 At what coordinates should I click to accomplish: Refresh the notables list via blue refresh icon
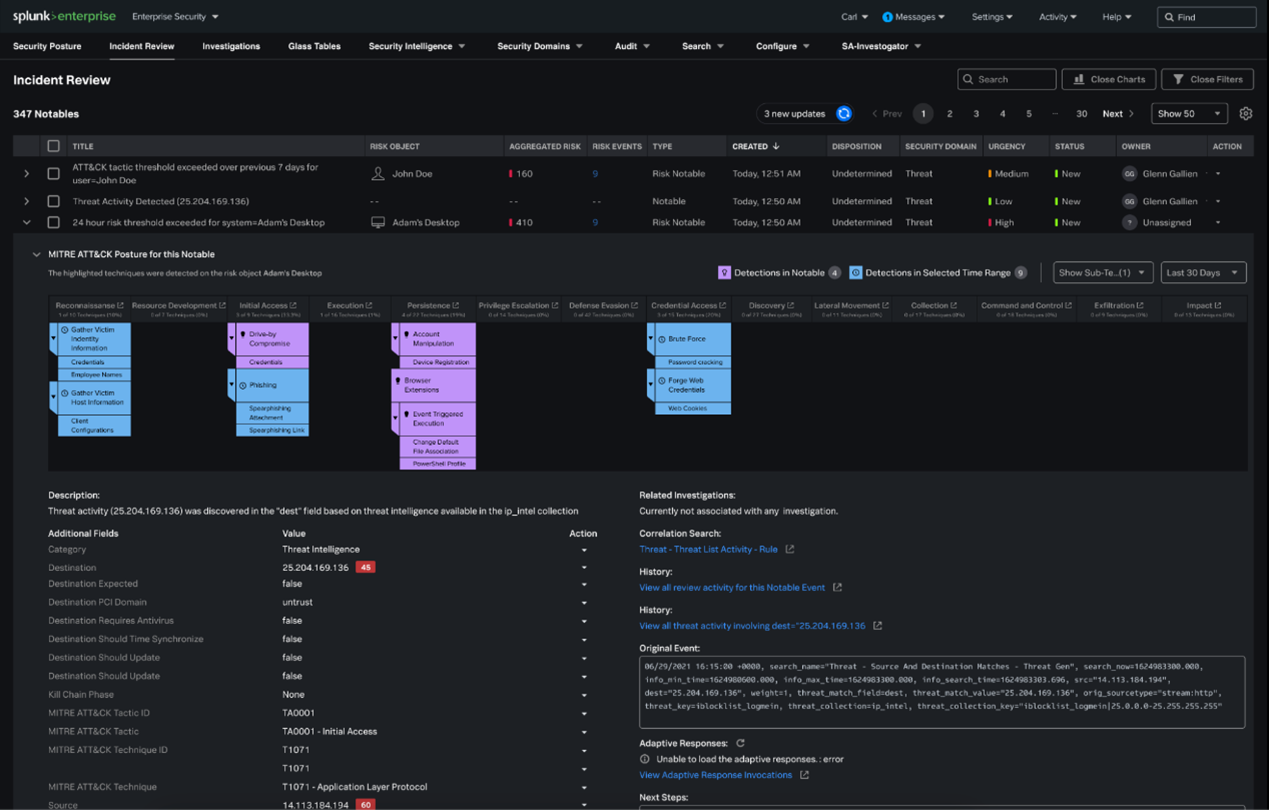[x=843, y=113]
